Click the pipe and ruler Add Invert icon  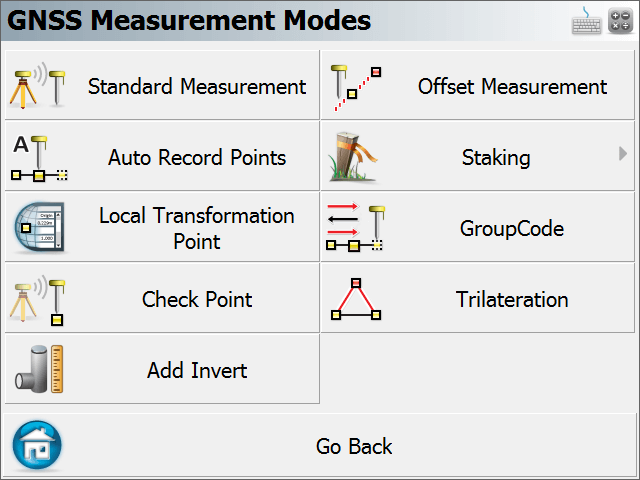pyautogui.click(x=39, y=369)
